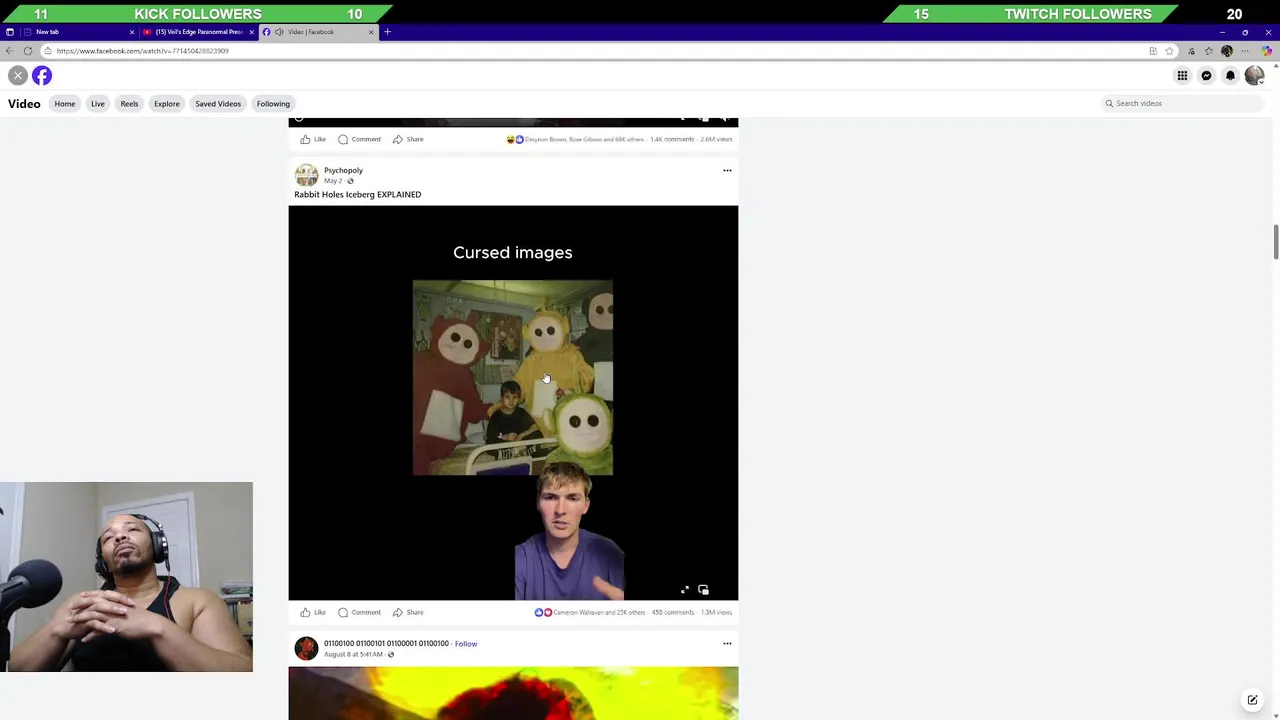The height and width of the screenshot is (720, 1280).
Task: View reactions by Cameron Walraven and 25K others
Action: tap(599, 612)
